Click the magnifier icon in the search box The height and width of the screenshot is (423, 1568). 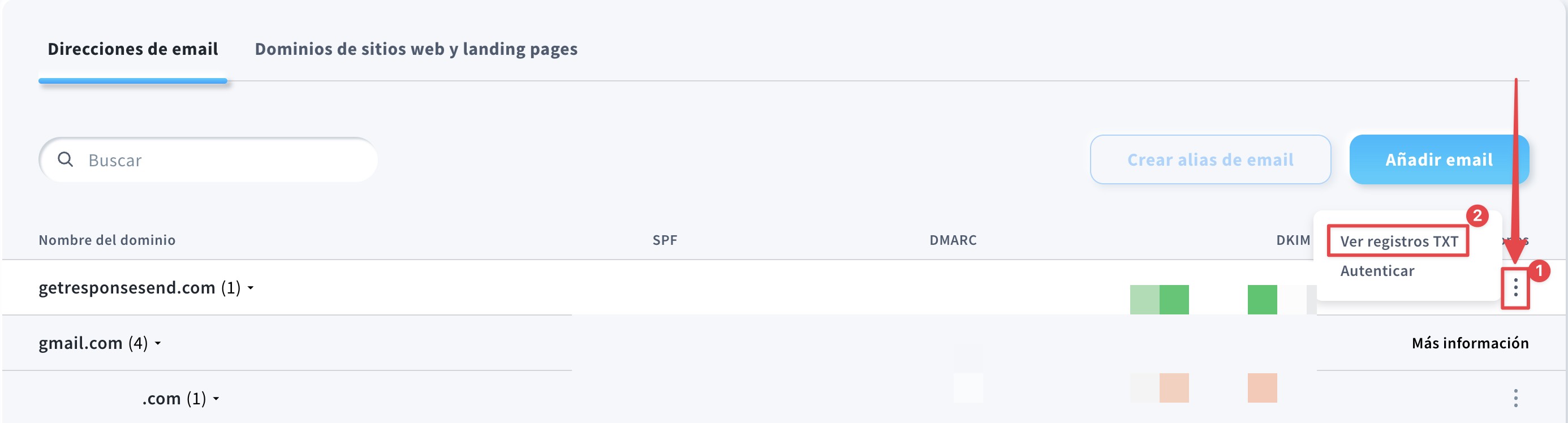coord(65,159)
